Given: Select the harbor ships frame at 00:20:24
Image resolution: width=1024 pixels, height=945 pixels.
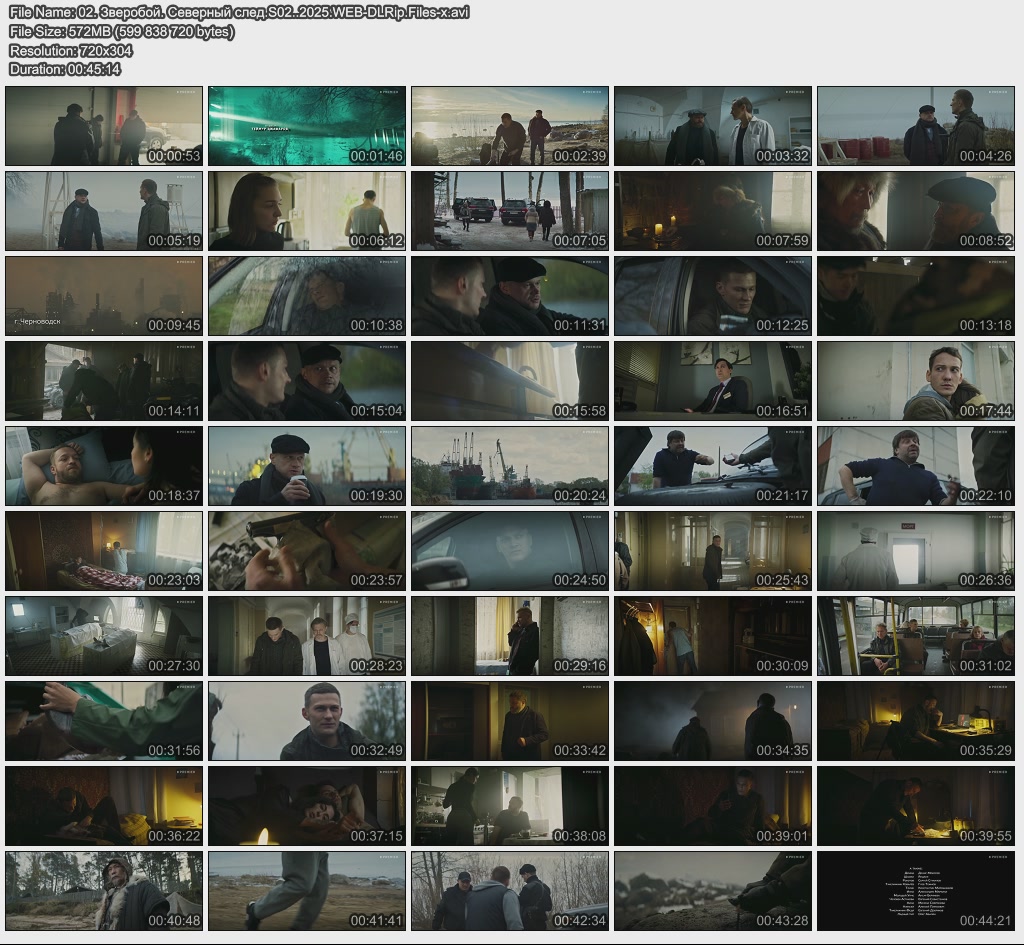Looking at the screenshot, I should [510, 466].
